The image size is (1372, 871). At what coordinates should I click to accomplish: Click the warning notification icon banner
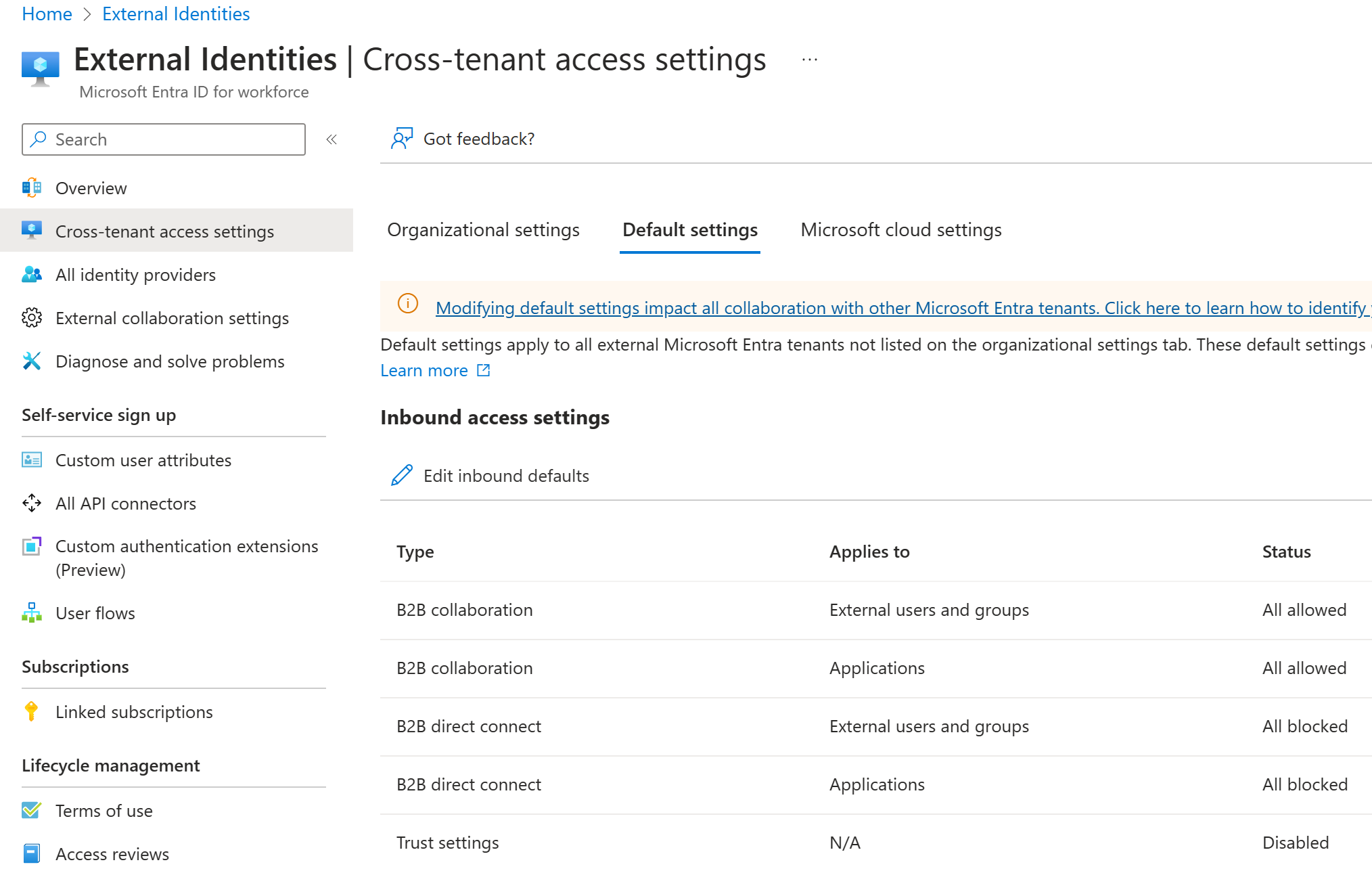(406, 306)
